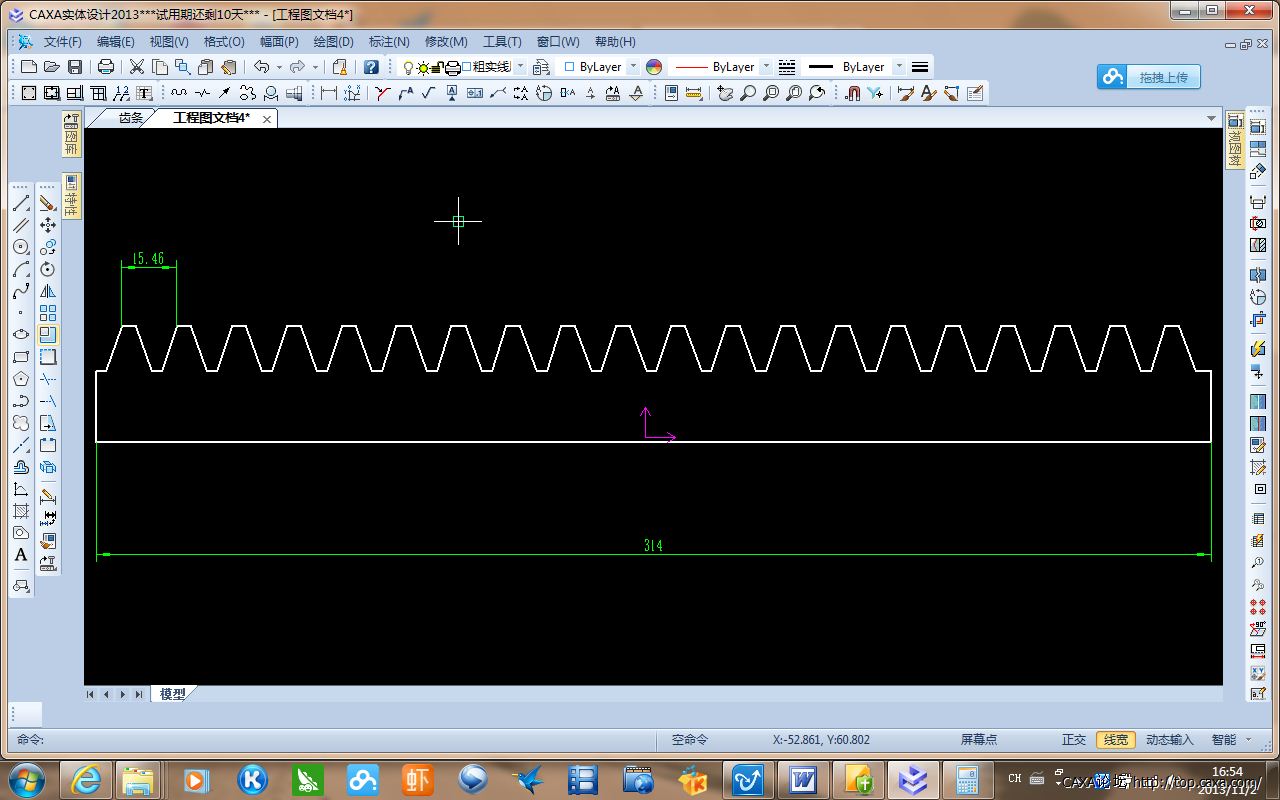The image size is (1280, 800).
Task: Toggle 正交 orthogonal mode in status bar
Action: click(1074, 740)
